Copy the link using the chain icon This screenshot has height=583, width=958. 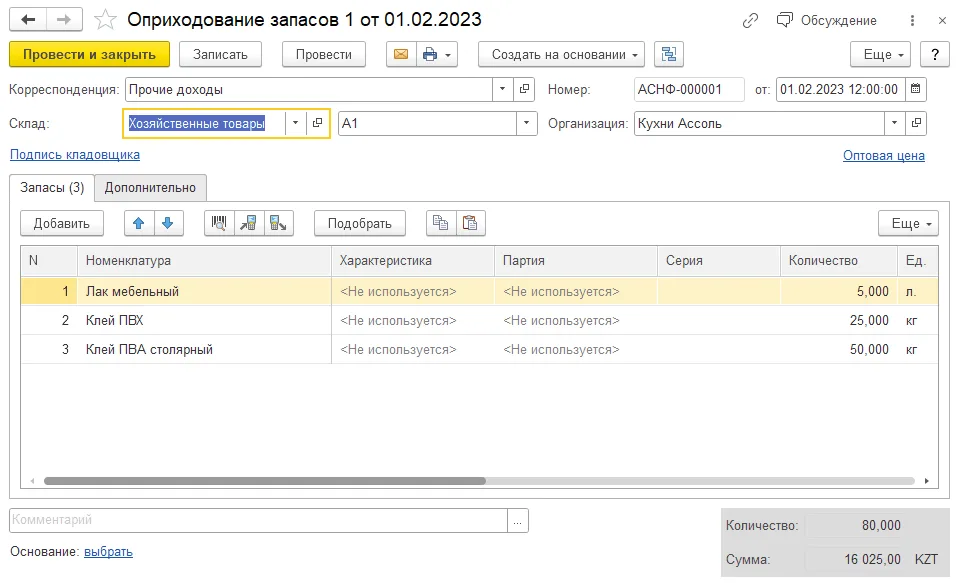point(750,21)
